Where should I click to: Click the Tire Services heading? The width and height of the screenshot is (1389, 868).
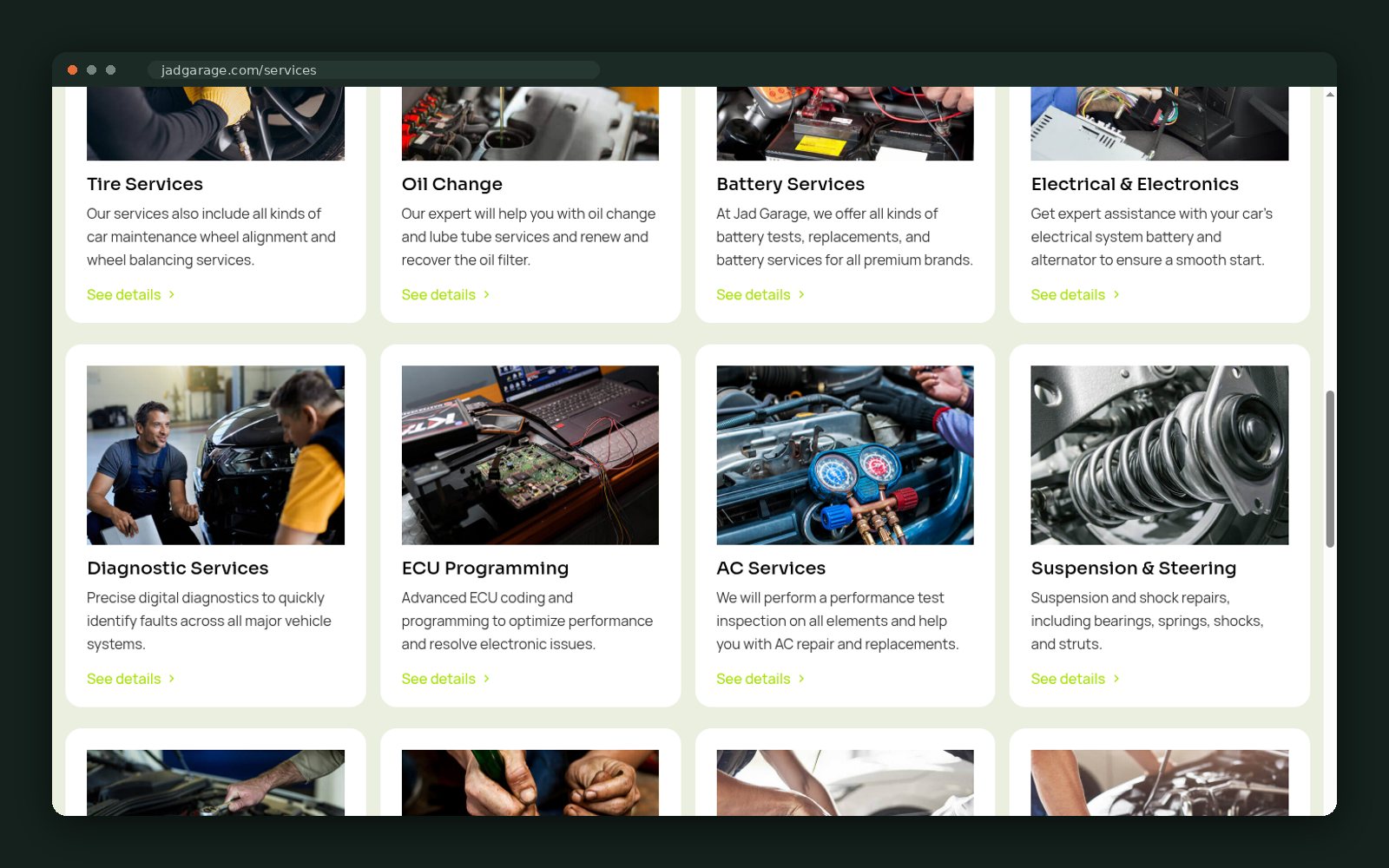[x=145, y=184]
